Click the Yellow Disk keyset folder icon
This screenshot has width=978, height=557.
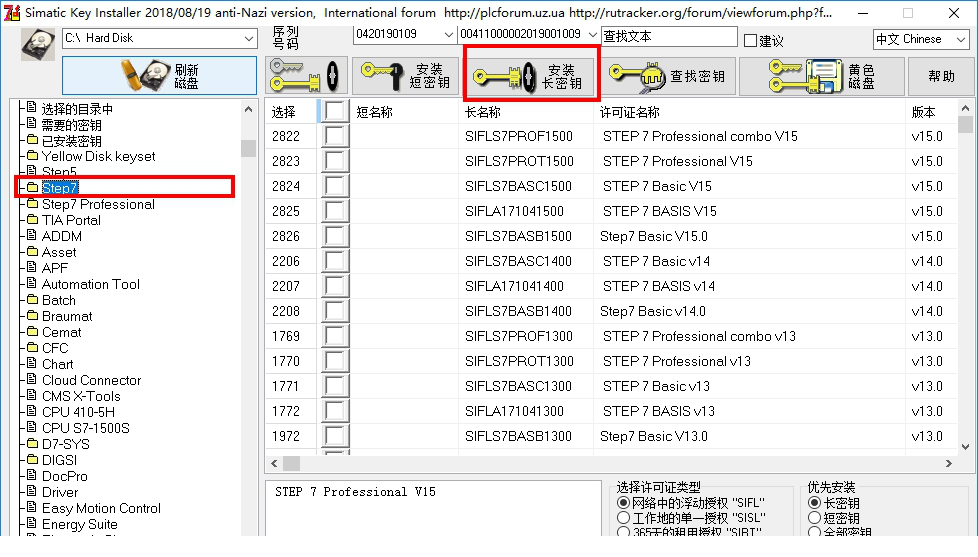pyautogui.click(x=32, y=155)
